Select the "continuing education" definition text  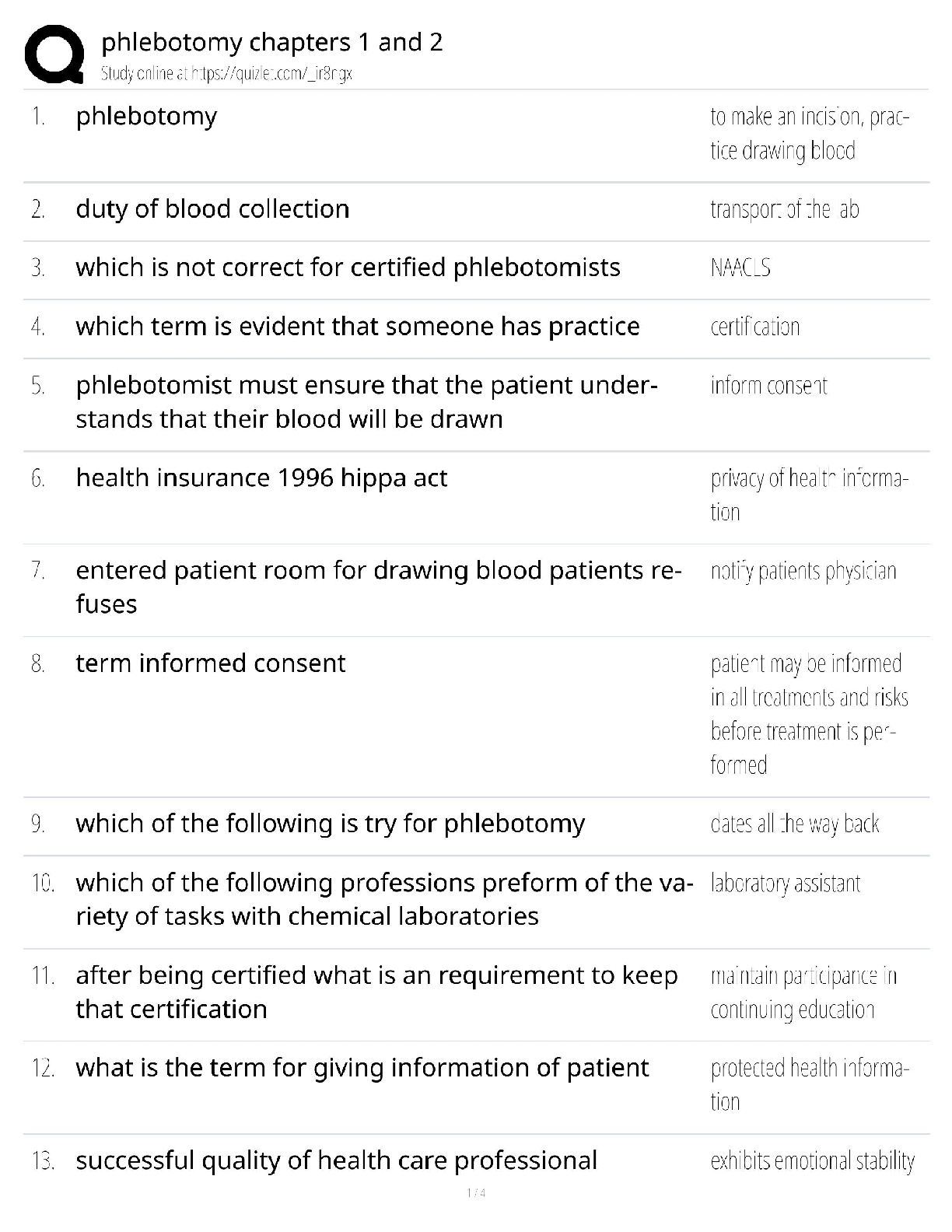click(x=793, y=1010)
